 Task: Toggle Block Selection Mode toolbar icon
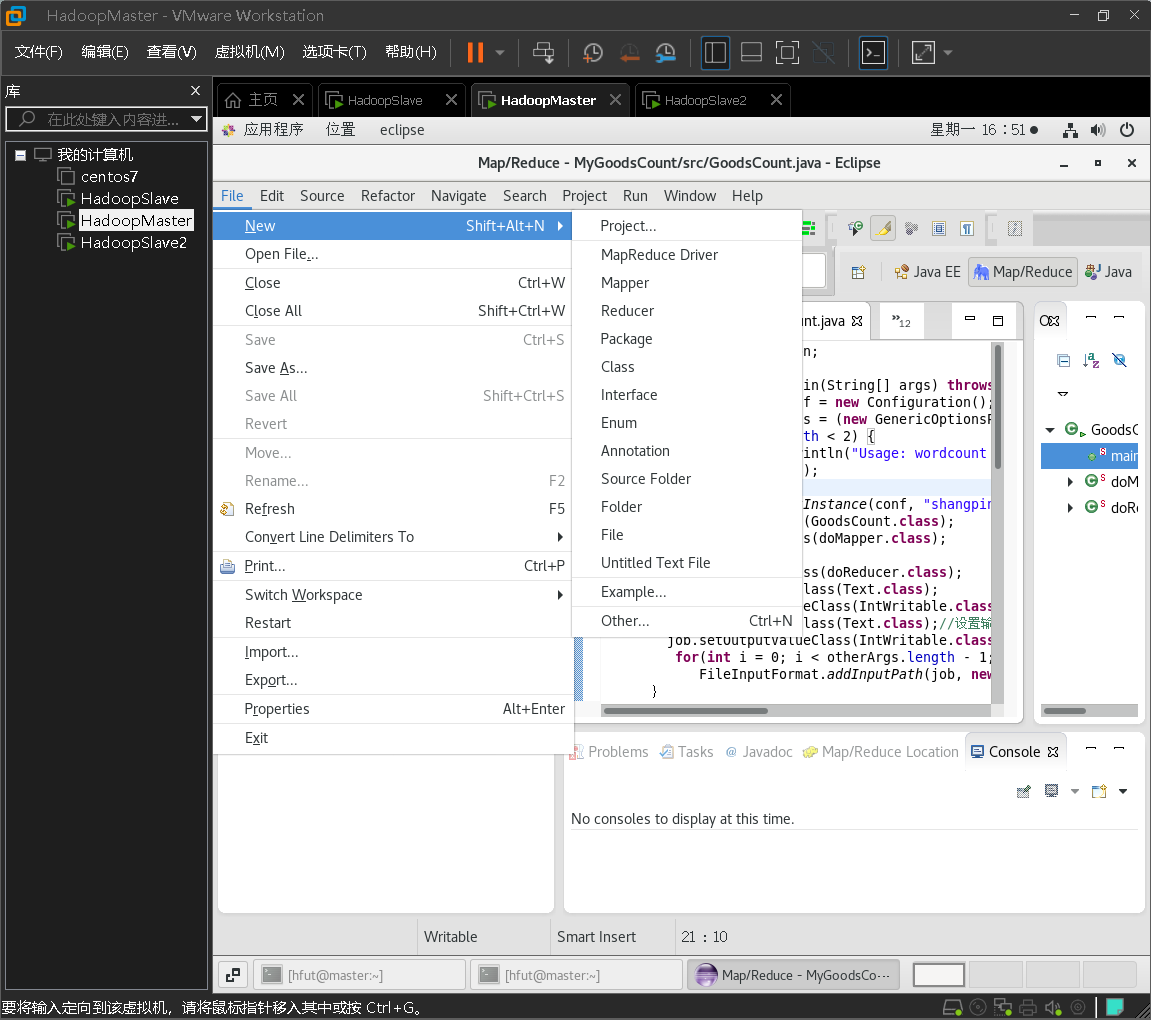[939, 229]
